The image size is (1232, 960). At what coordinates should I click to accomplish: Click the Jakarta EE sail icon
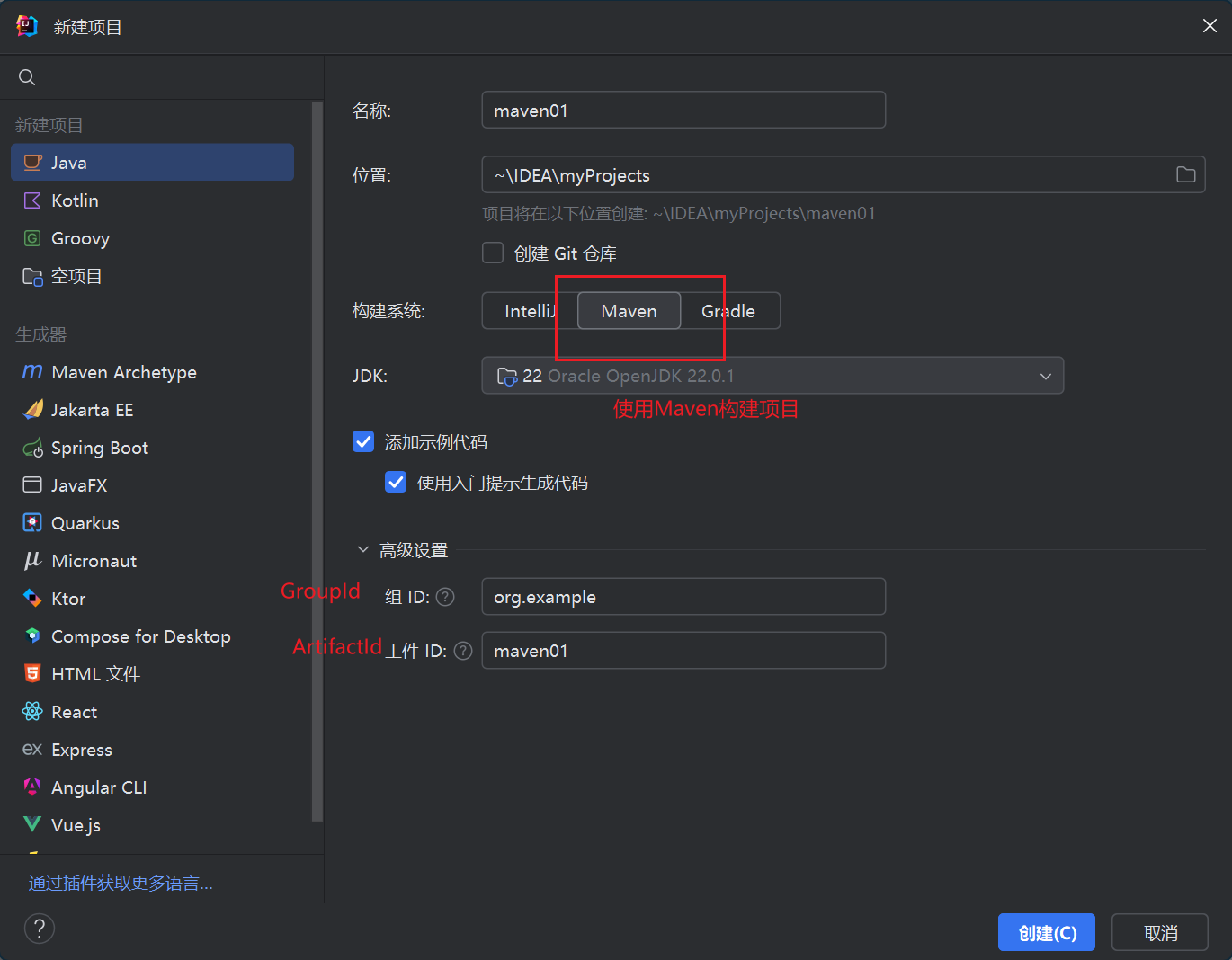(32, 410)
